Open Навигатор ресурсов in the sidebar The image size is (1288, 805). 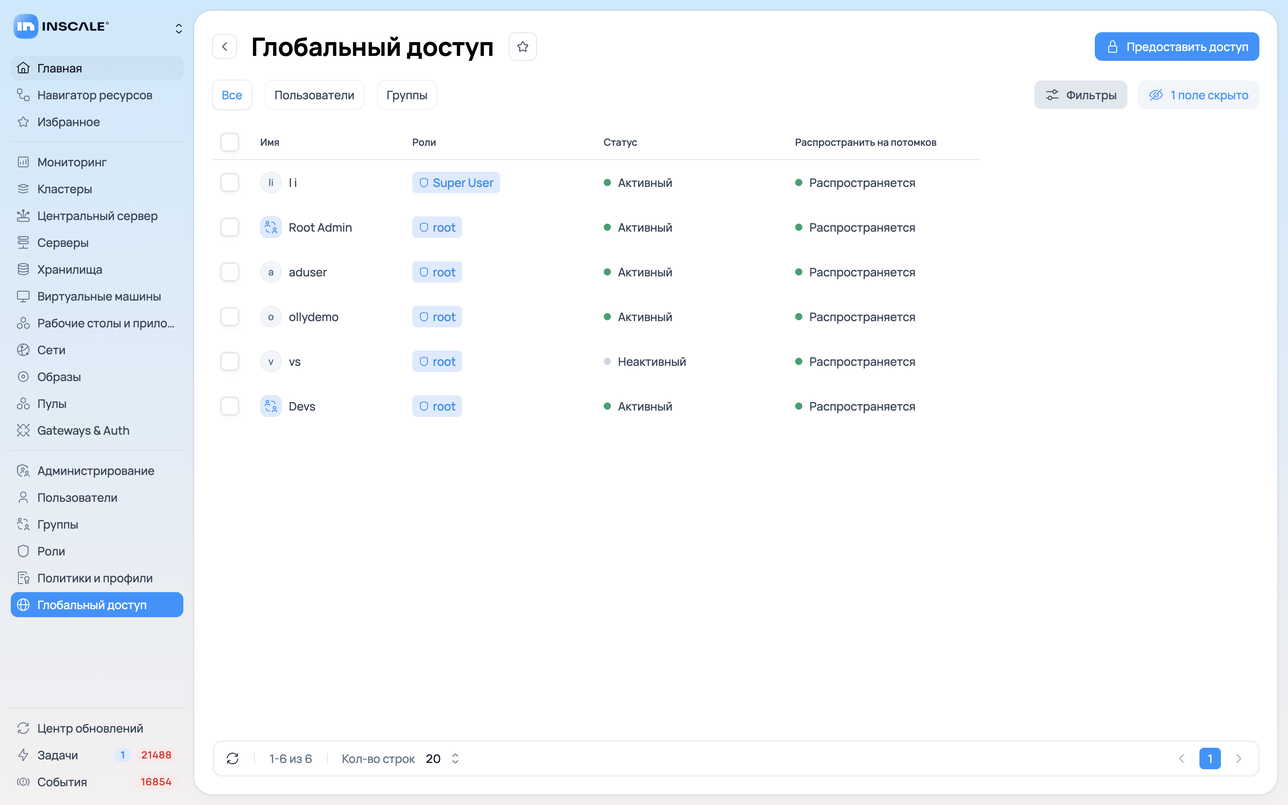coord(97,95)
